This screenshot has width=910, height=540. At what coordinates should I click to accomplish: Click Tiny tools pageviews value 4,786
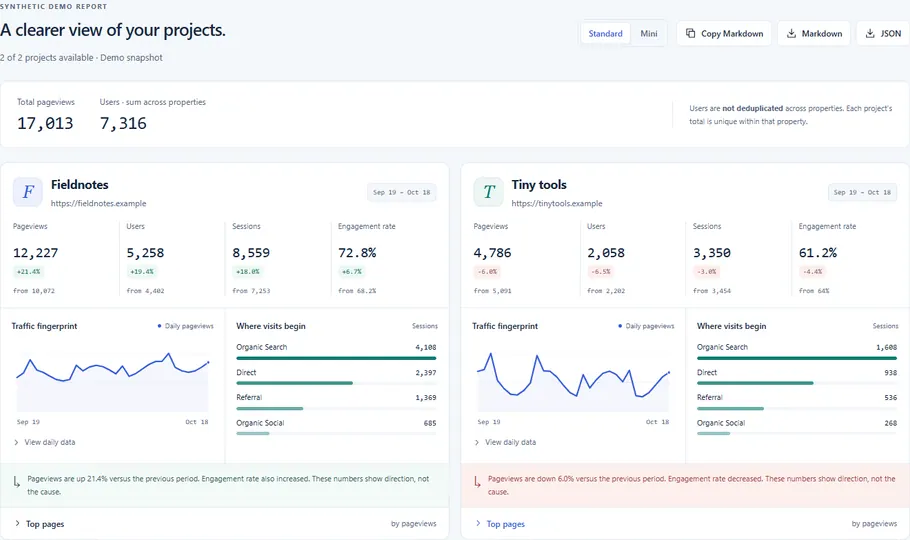point(492,253)
